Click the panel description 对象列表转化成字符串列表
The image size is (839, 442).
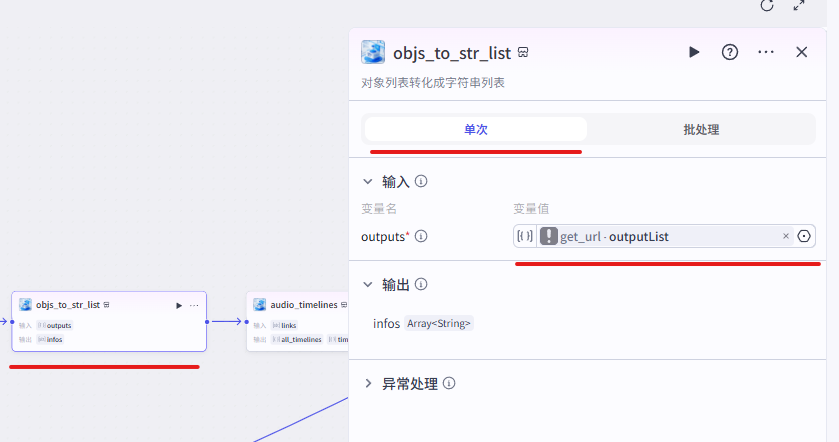[x=433, y=82]
